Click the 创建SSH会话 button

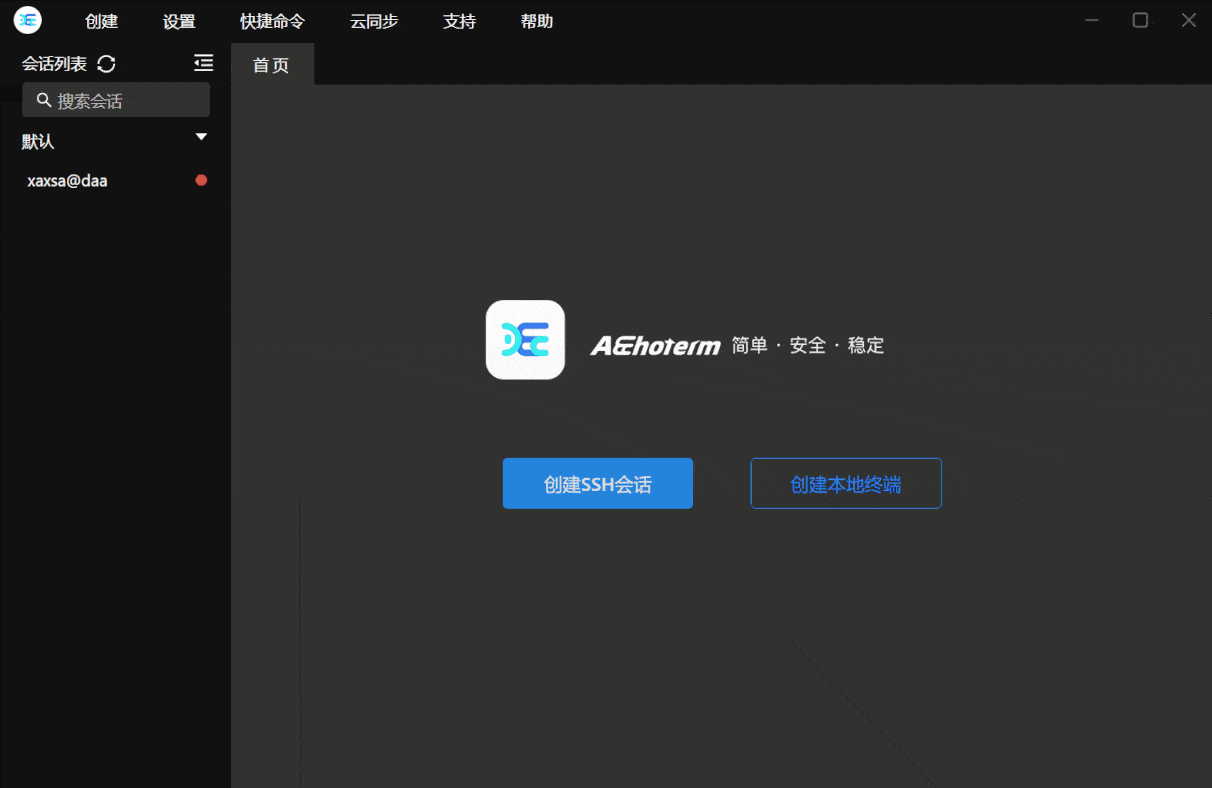pos(597,484)
